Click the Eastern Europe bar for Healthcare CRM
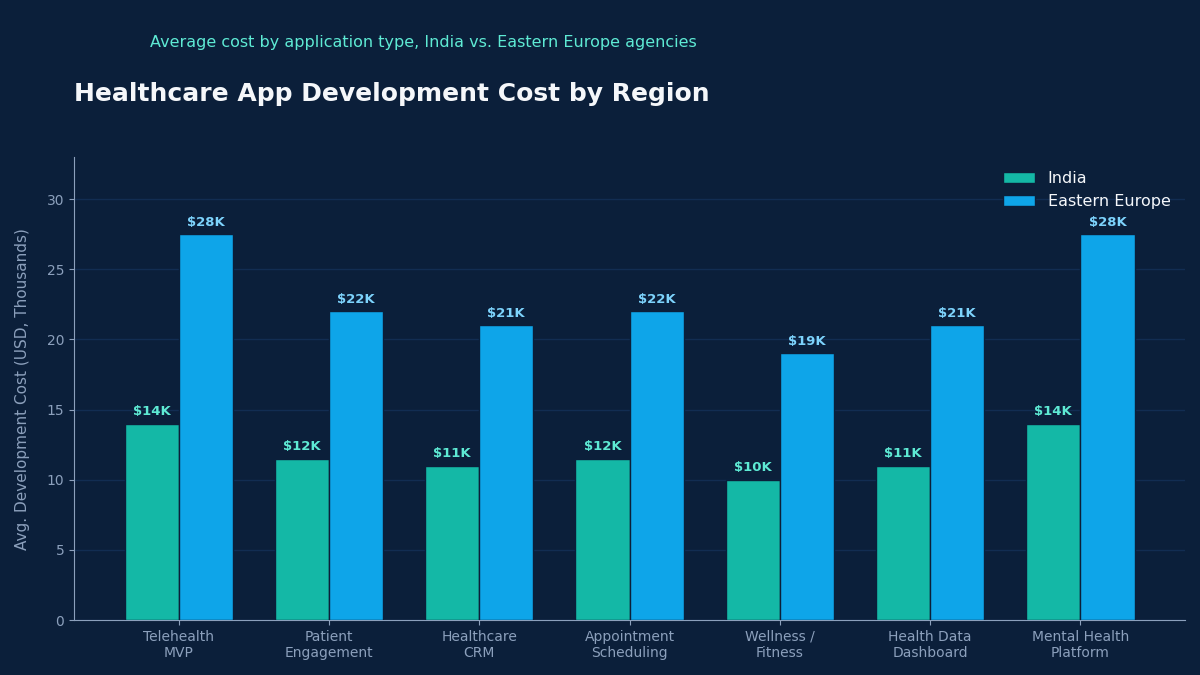The height and width of the screenshot is (675, 1200). tap(506, 473)
